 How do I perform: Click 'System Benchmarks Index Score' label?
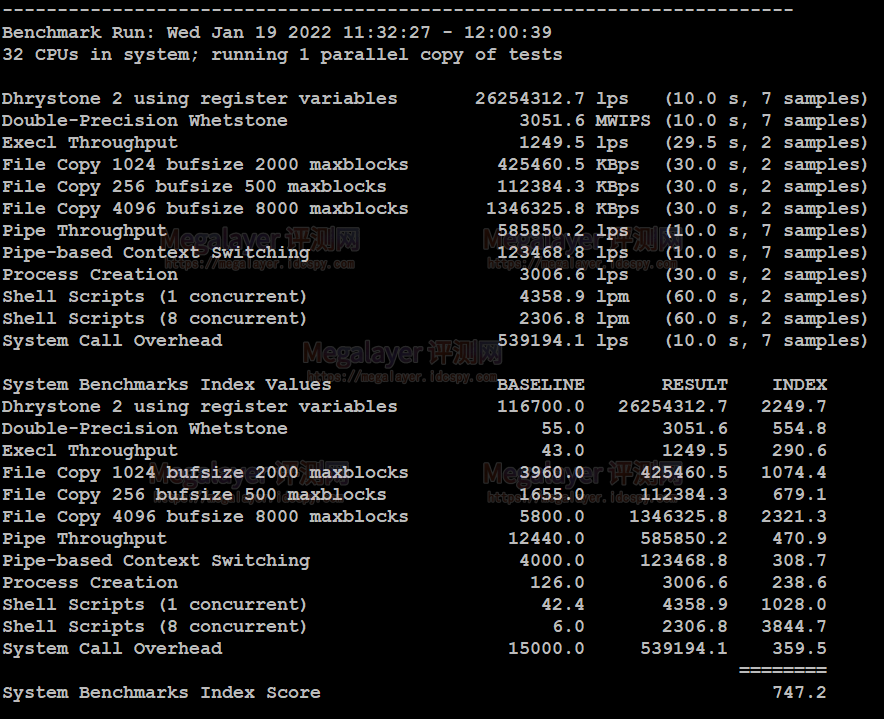(x=161, y=692)
